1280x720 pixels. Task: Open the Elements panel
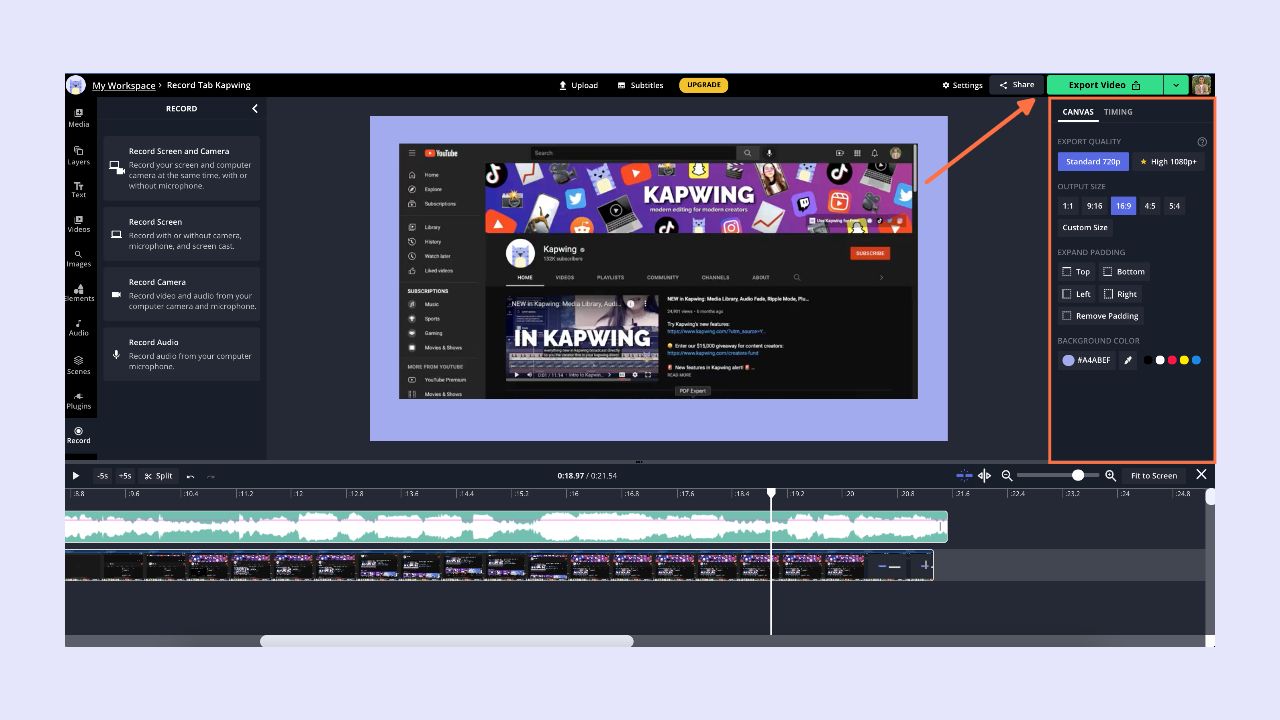point(79,292)
